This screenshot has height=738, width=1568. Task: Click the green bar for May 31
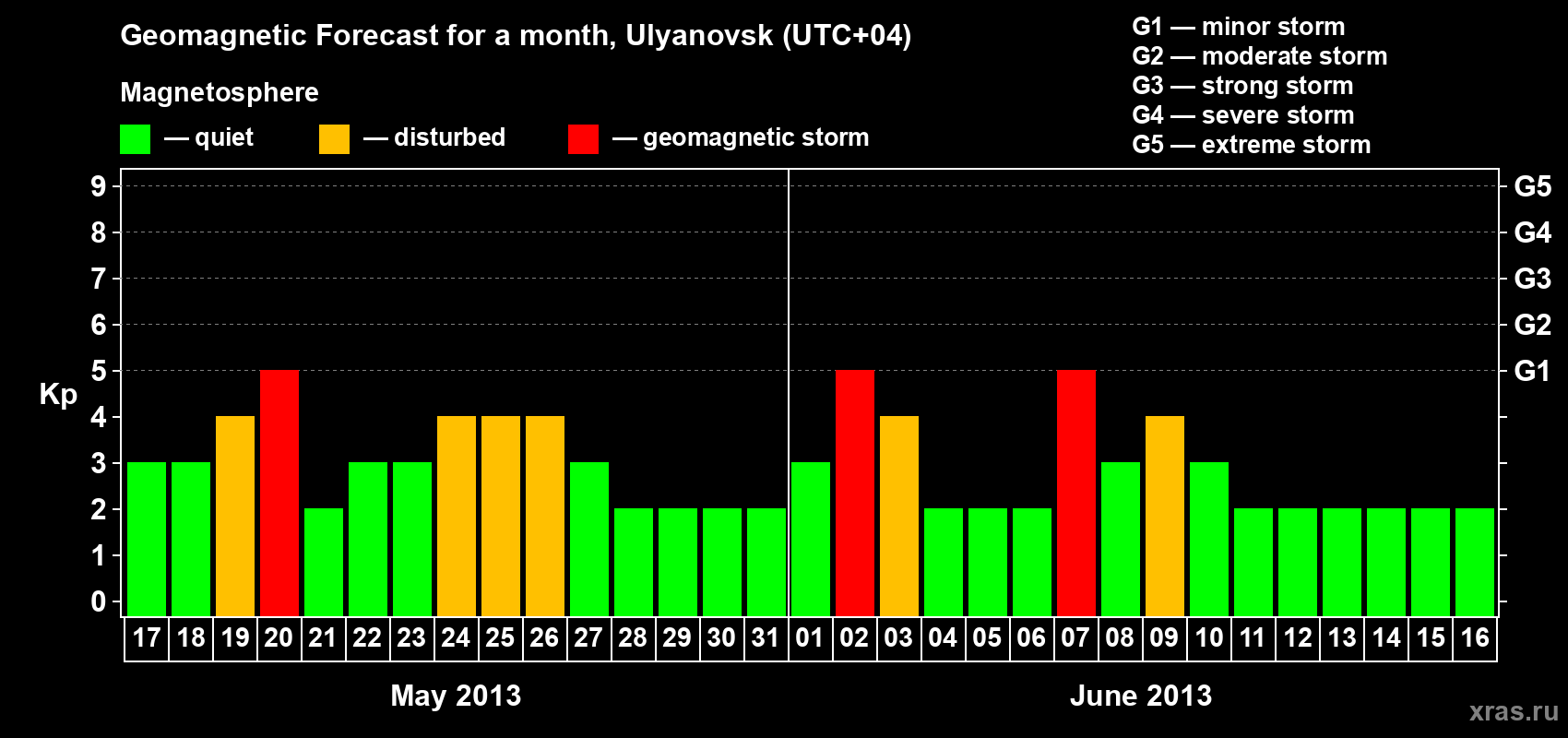(766, 562)
